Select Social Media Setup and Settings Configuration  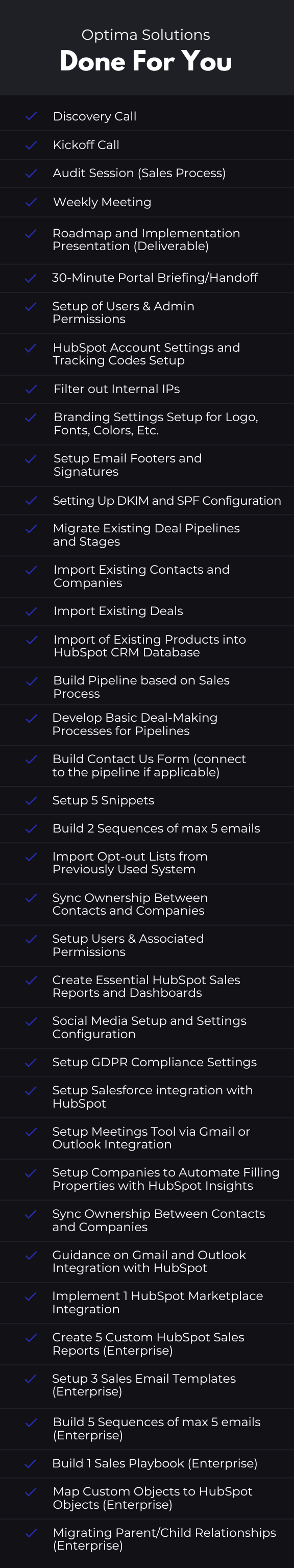[149, 1027]
